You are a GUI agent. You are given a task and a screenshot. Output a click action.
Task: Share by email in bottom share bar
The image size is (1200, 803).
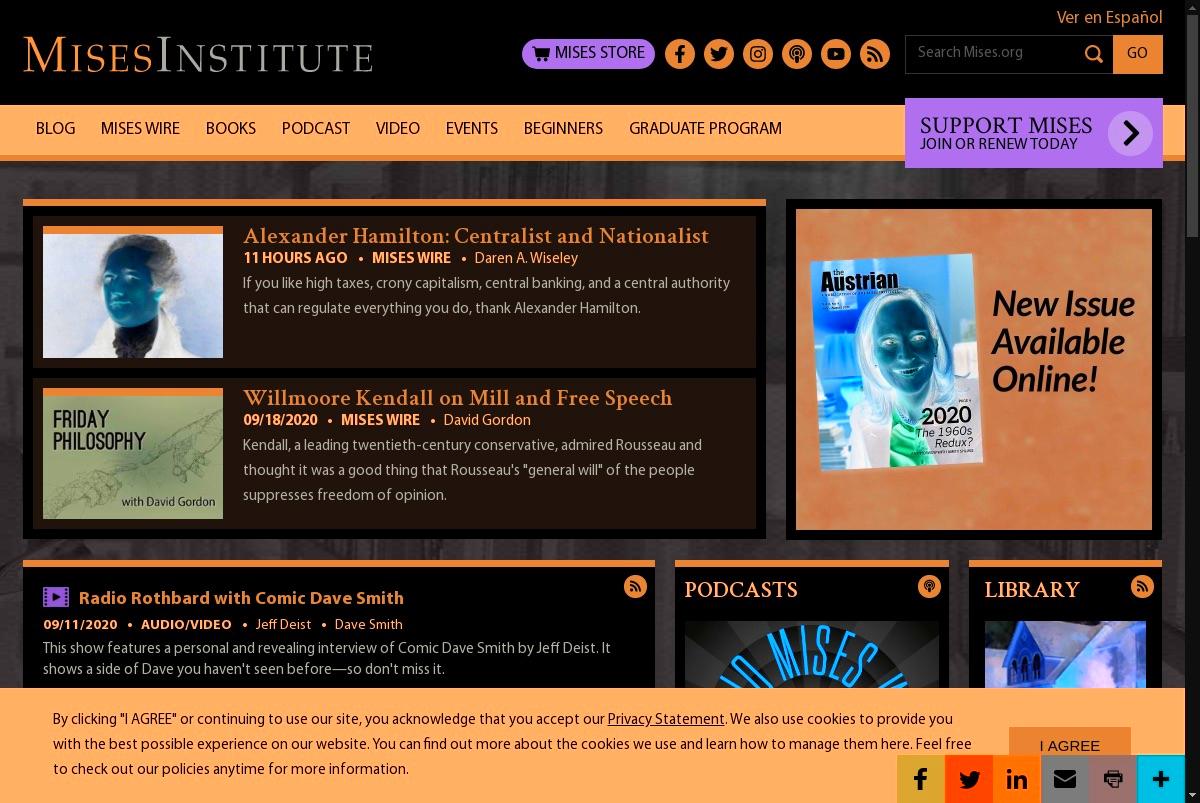tap(1065, 779)
